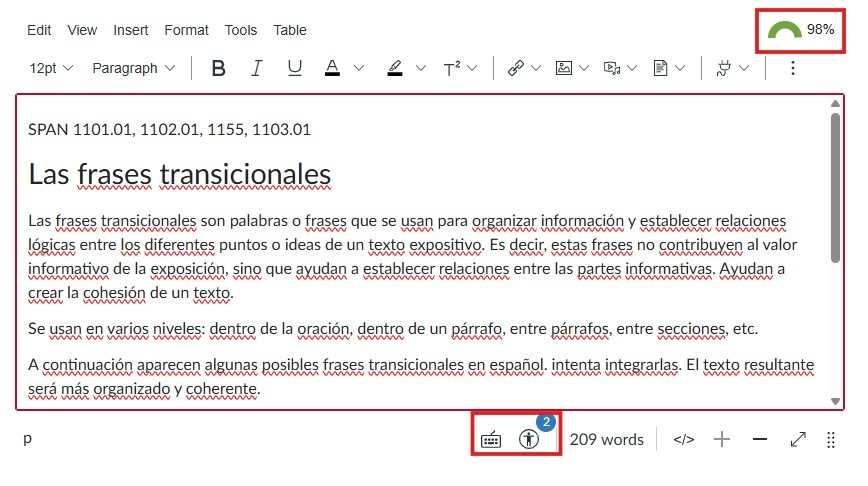Open the Table menu
The width and height of the screenshot is (868, 486).
click(290, 30)
